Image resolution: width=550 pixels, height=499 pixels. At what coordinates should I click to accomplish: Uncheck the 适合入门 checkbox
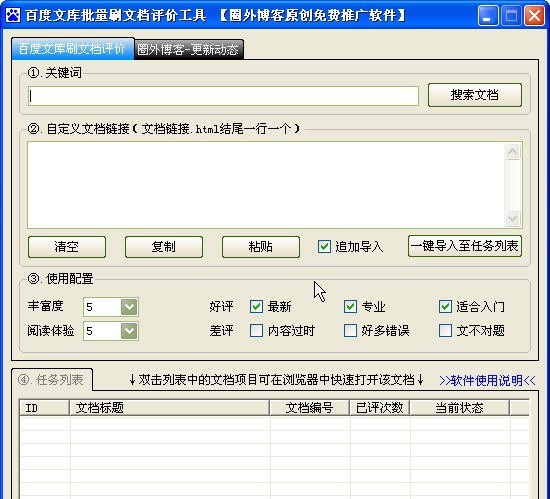point(445,306)
